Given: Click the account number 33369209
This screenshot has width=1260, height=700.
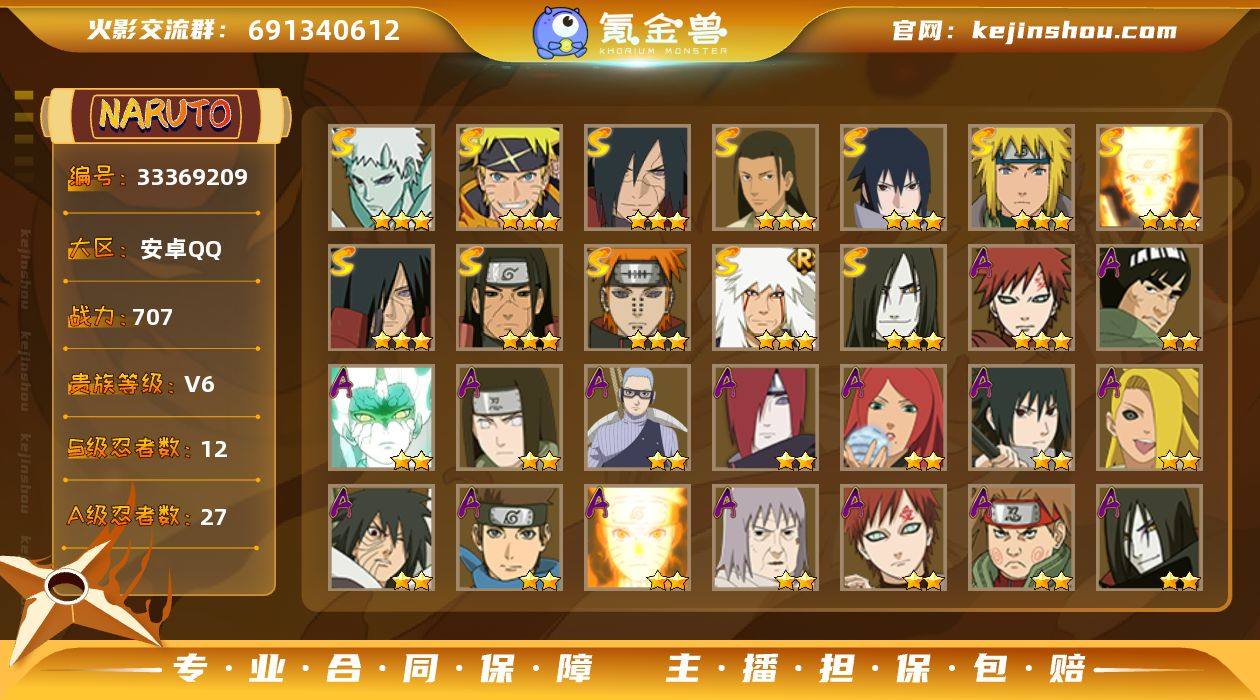Looking at the screenshot, I should [192, 178].
